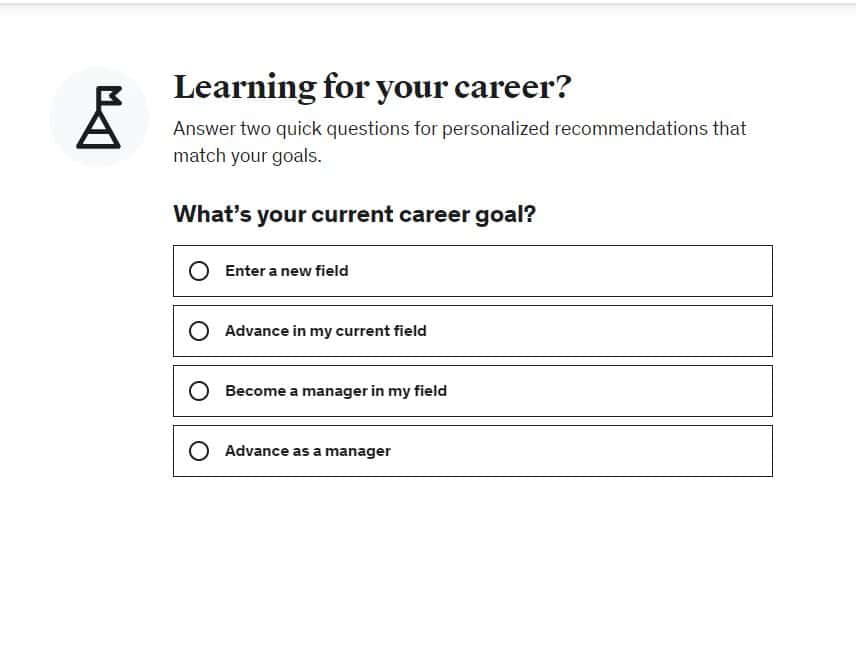Viewport: 856px width, 671px height.
Task: Click the flag mountain goal icon
Action: click(99, 117)
